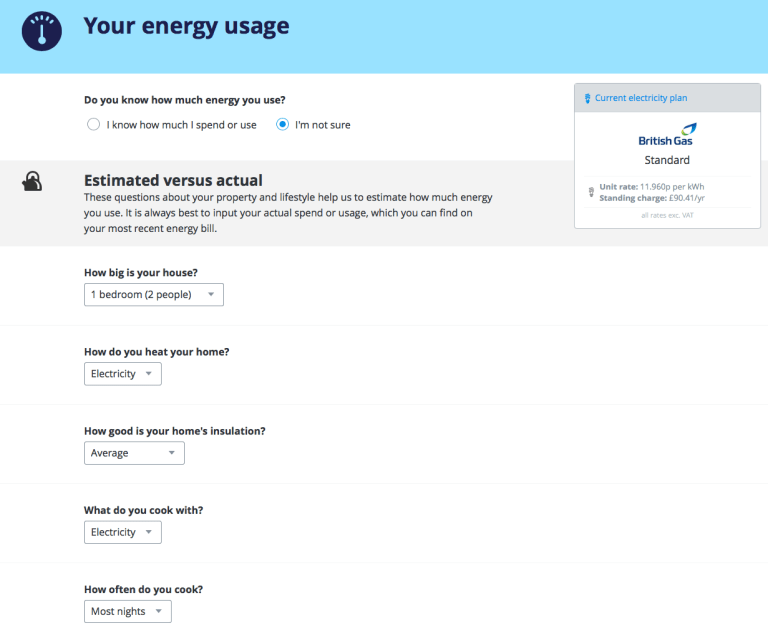Click the 'Your energy usage' heading
768x628 pixels.
(x=186, y=26)
